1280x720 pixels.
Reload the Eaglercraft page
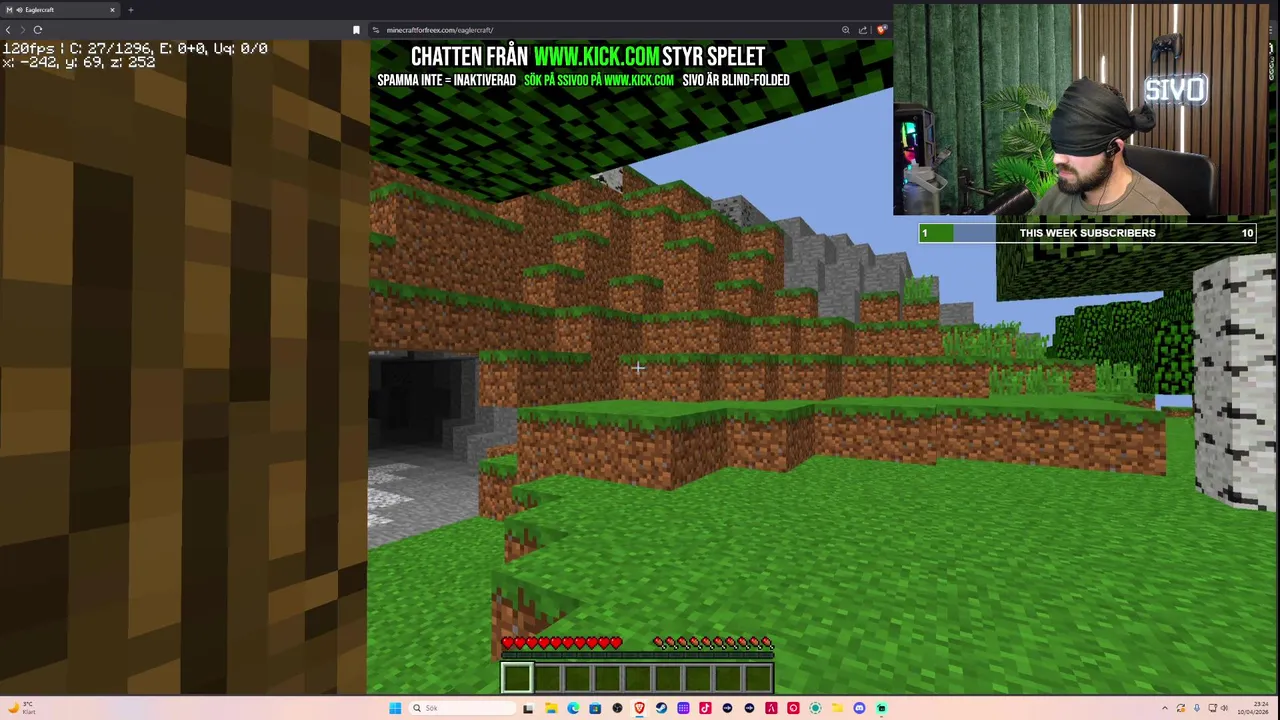tap(37, 30)
